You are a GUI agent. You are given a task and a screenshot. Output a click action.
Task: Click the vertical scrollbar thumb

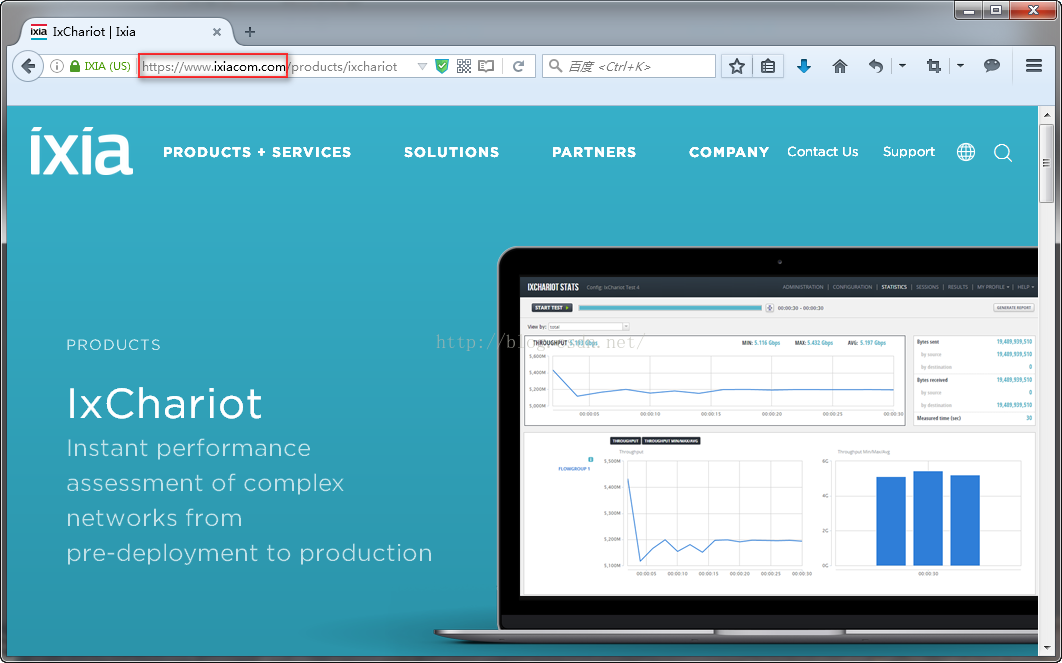1046,163
